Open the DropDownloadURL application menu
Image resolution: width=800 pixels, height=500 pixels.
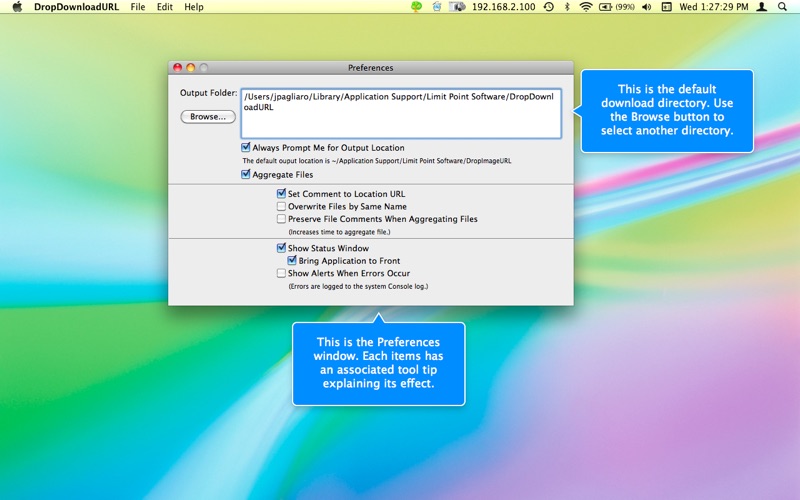click(76, 7)
